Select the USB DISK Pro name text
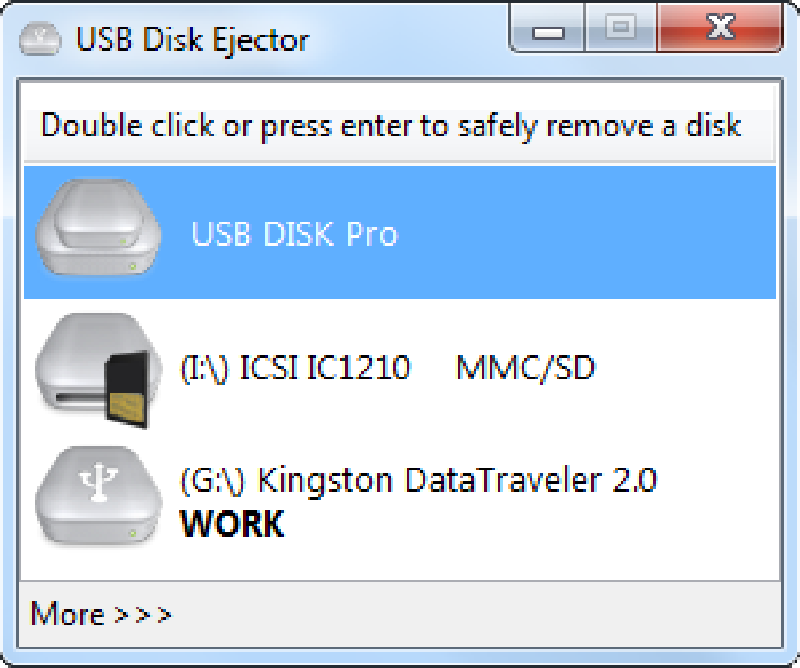Screen dimensions: 800x668 (294, 234)
